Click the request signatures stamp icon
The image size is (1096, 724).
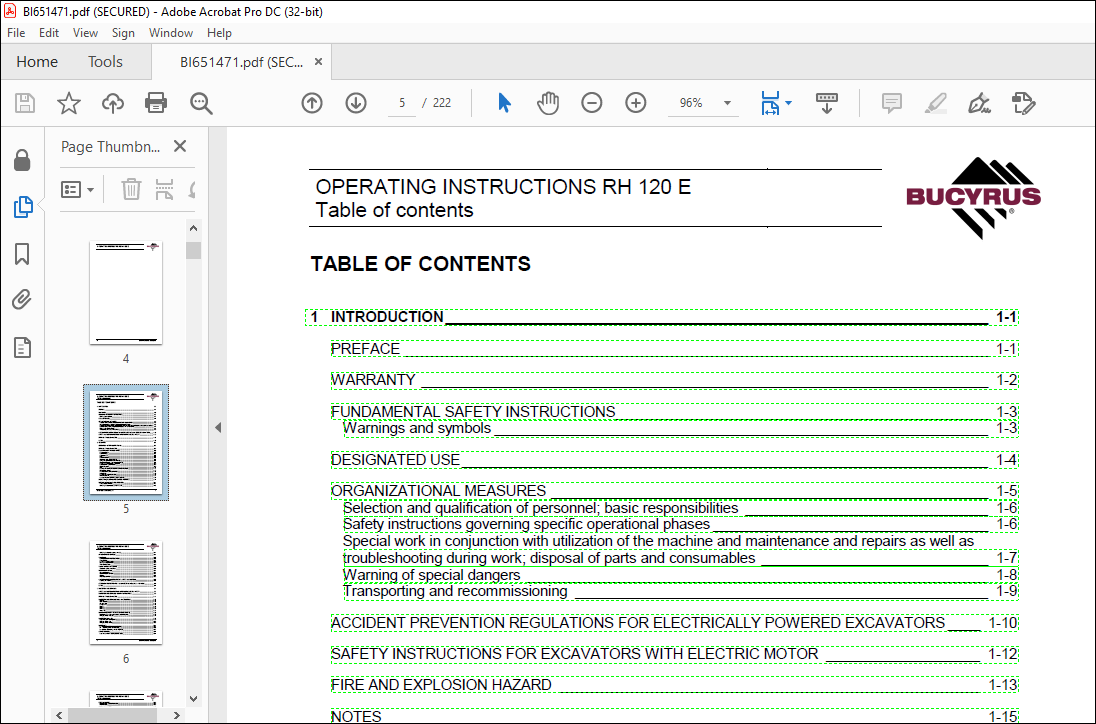[x=1023, y=103]
